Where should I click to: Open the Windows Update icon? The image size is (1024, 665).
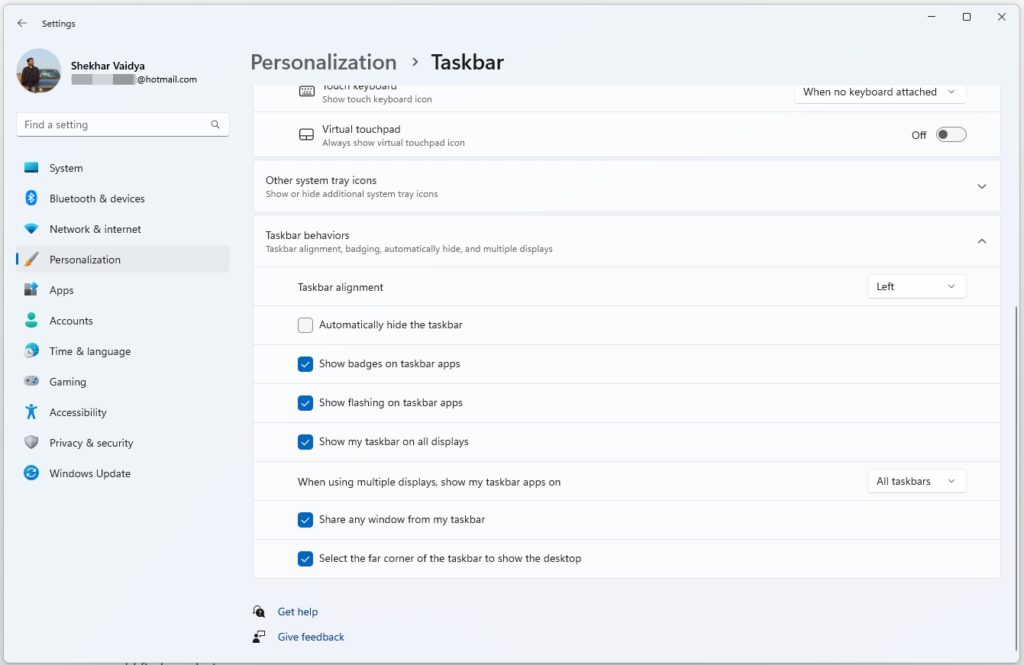(x=31, y=473)
